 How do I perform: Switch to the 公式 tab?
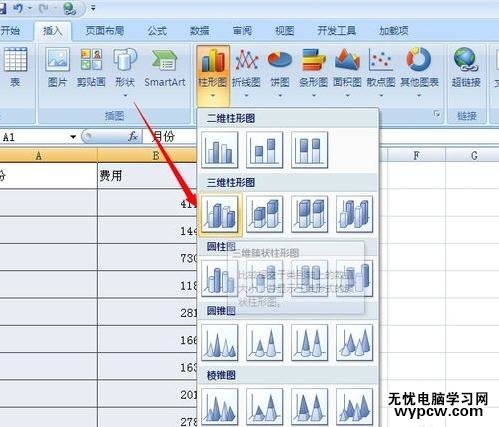click(157, 31)
